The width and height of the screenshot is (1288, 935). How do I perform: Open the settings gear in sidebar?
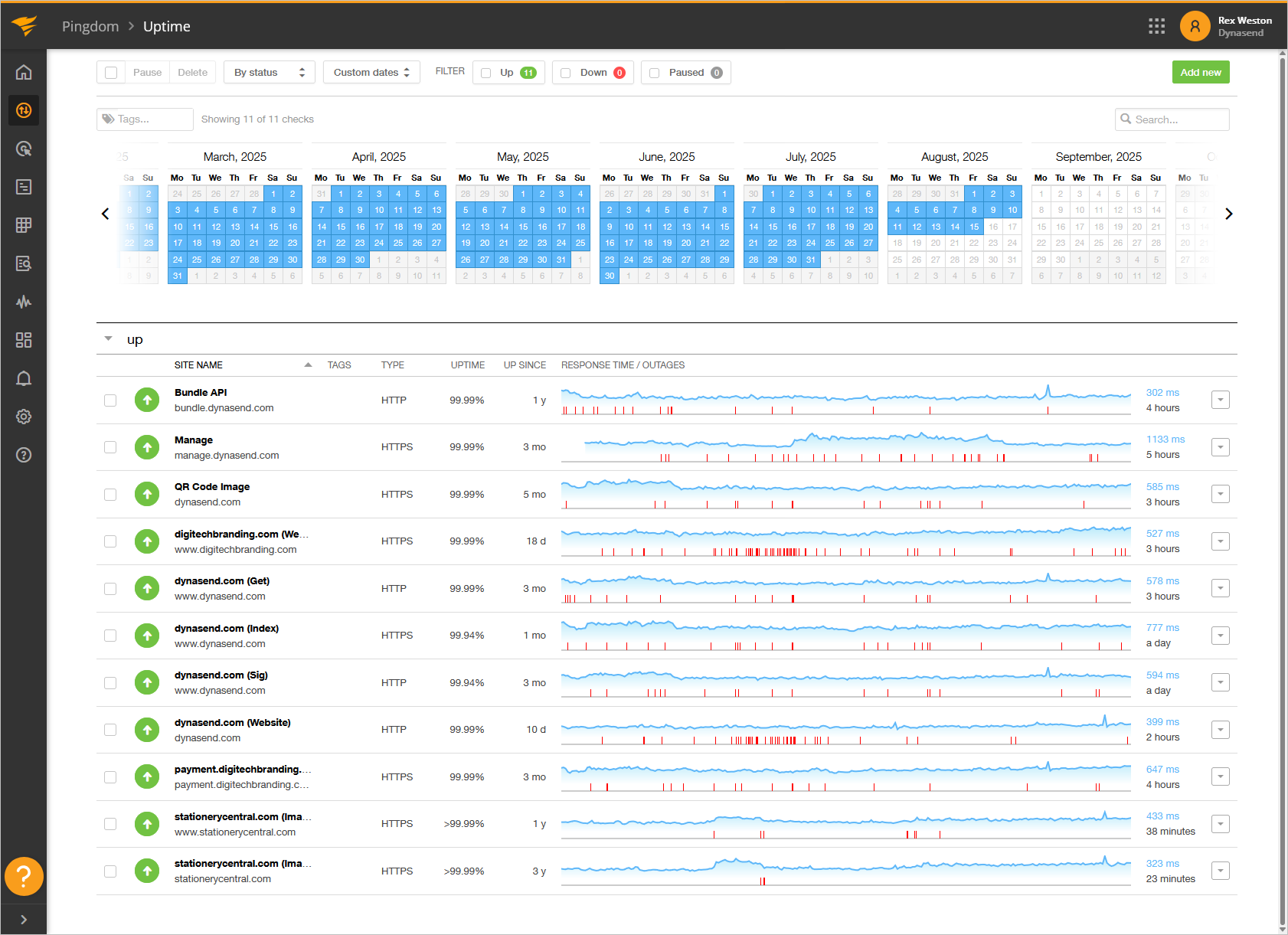[24, 417]
